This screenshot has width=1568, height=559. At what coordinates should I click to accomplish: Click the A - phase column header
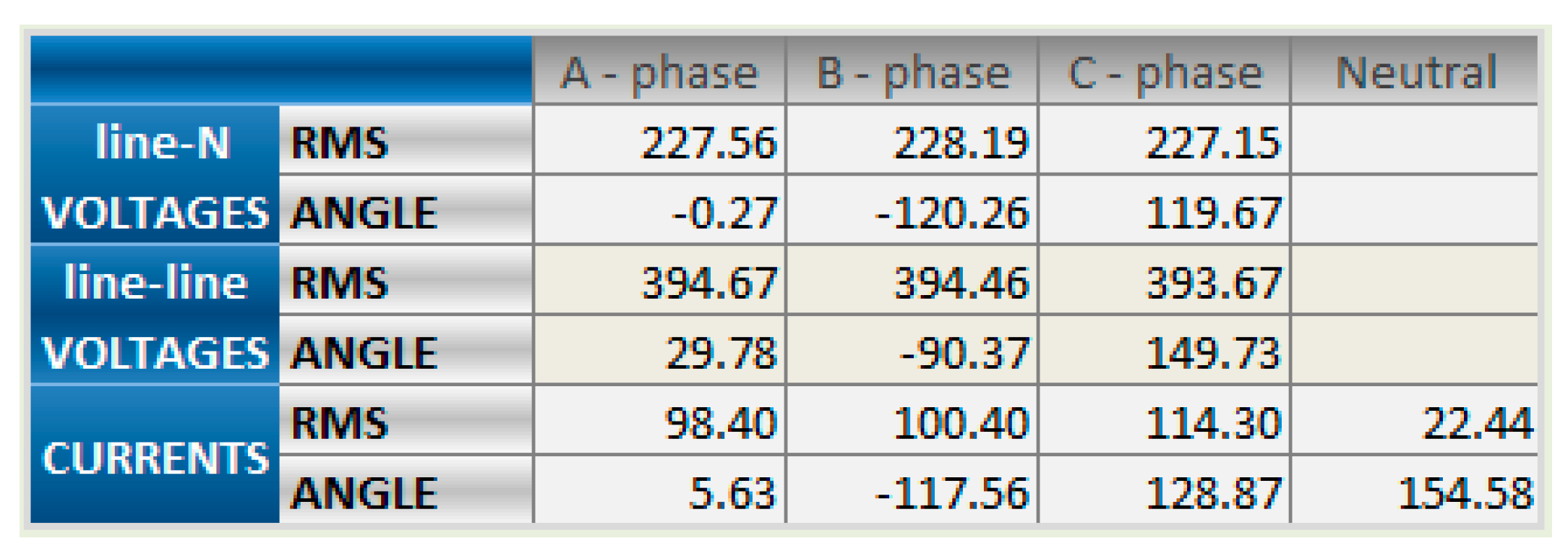[x=659, y=72]
